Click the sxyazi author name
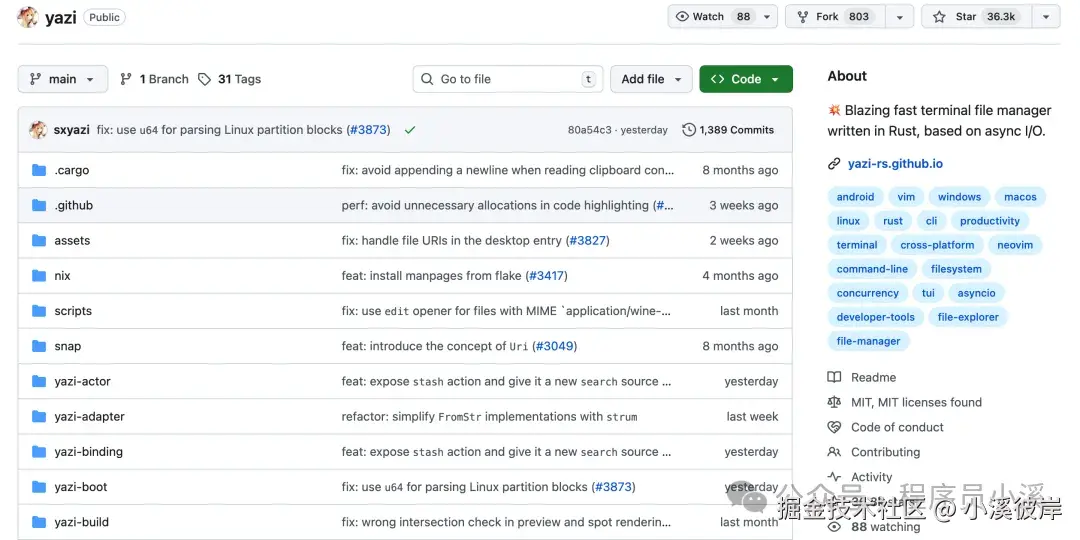Screen dimensions: 1080x540 point(72,129)
